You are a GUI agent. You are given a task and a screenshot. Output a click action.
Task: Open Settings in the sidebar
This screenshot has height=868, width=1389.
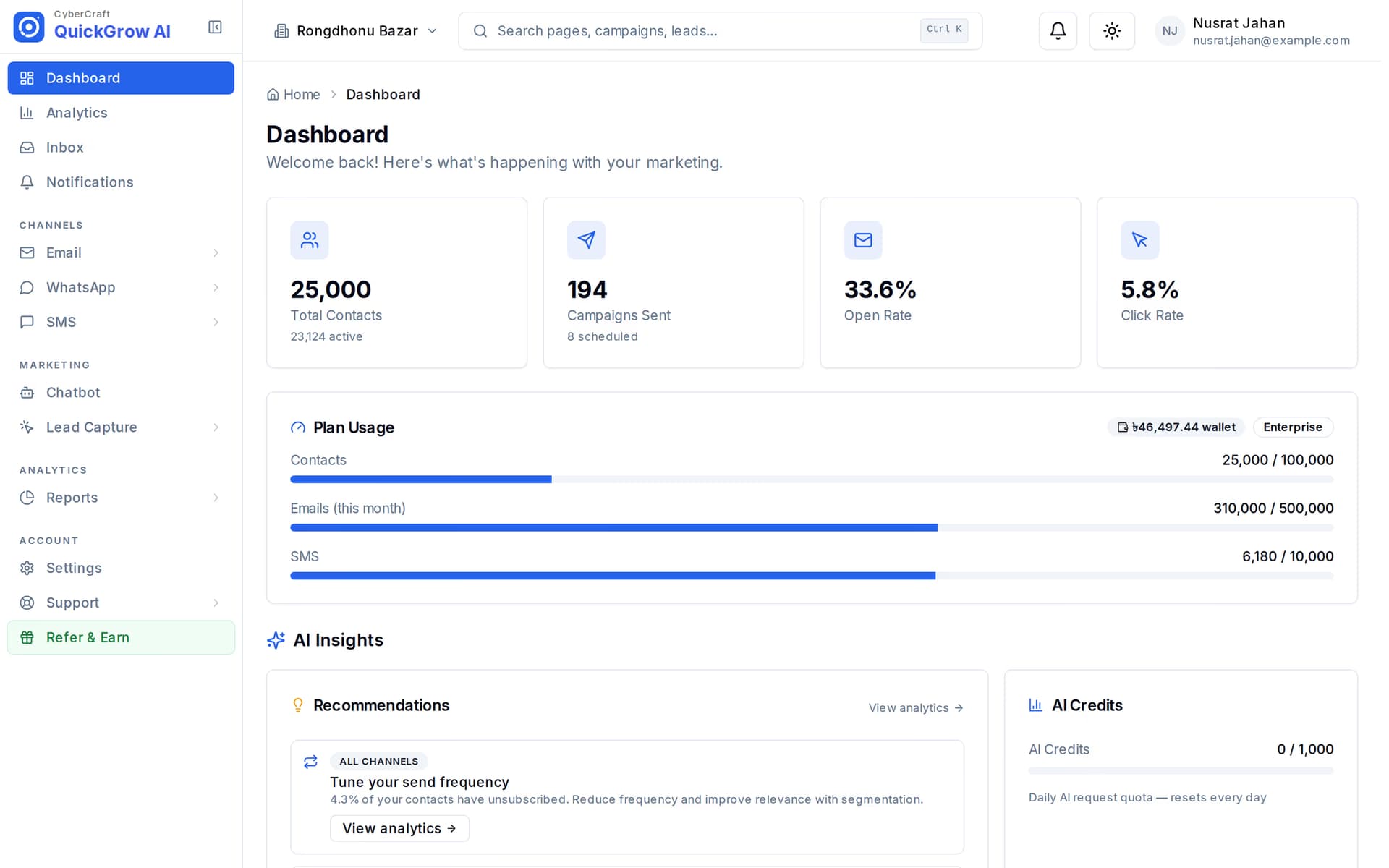pos(121,569)
